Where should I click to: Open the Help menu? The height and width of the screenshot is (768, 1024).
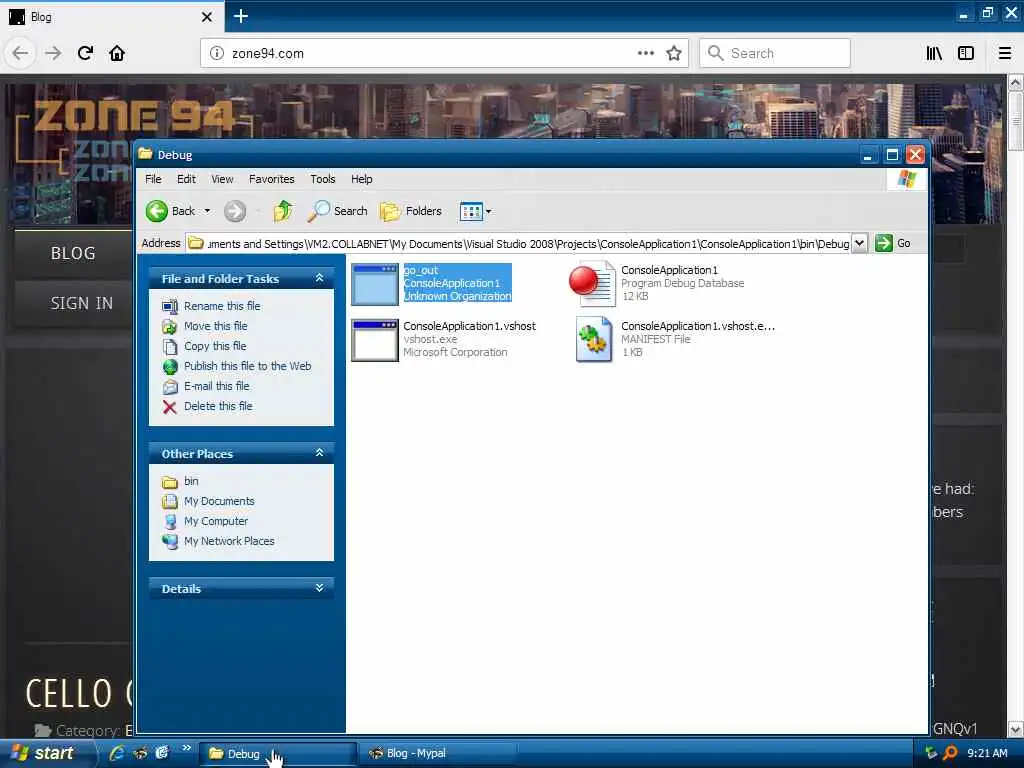[362, 179]
